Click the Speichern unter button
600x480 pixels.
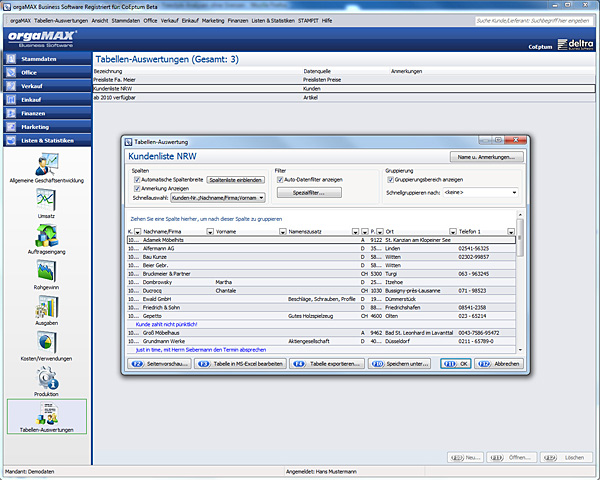pyautogui.click(x=399, y=364)
